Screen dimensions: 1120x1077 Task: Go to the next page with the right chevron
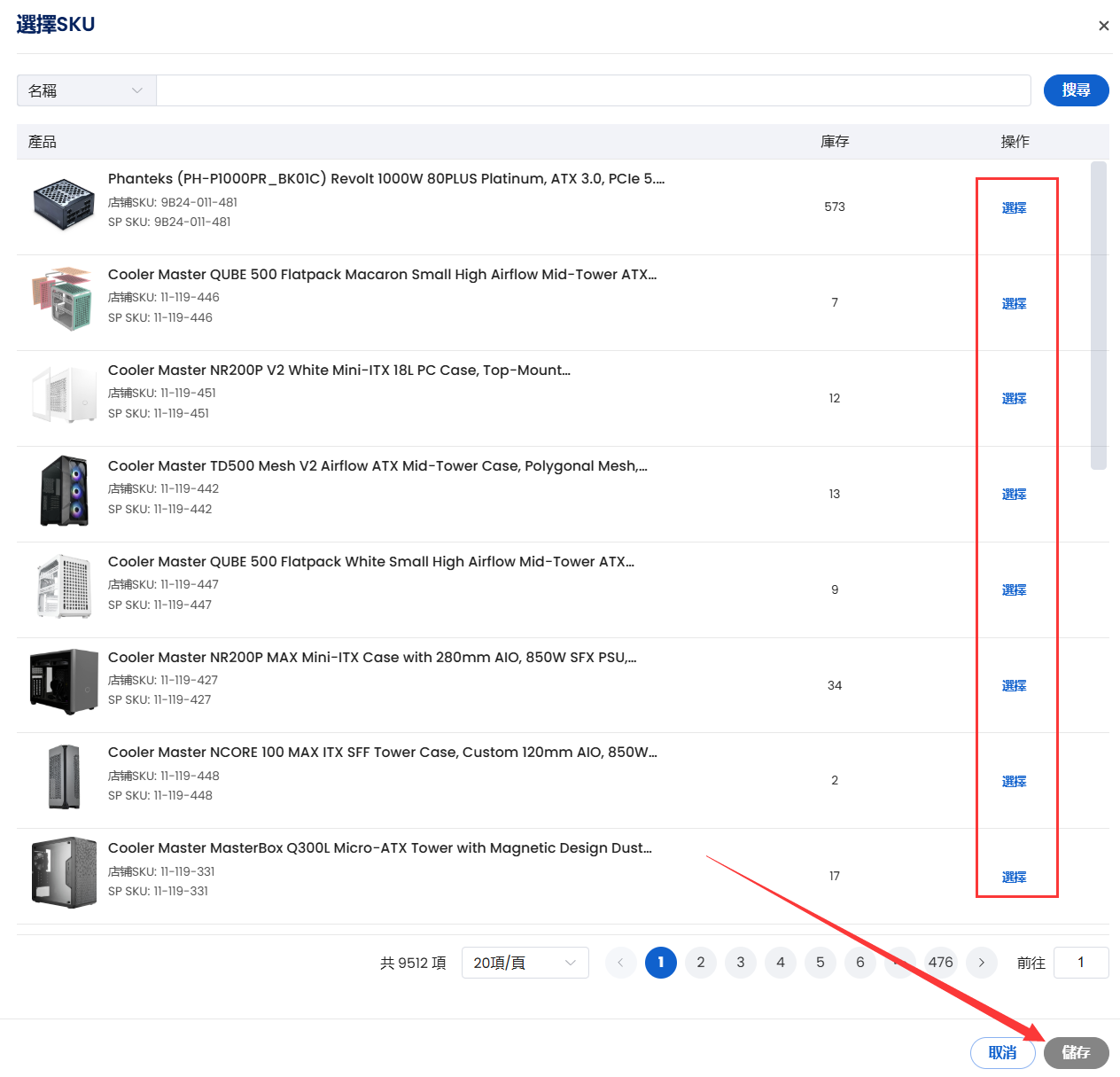981,963
